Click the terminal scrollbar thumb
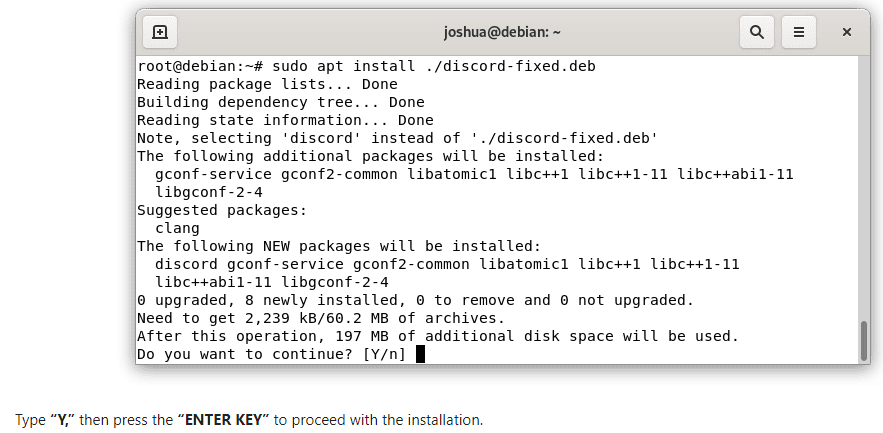The width and height of the screenshot is (883, 433). pyautogui.click(x=863, y=341)
